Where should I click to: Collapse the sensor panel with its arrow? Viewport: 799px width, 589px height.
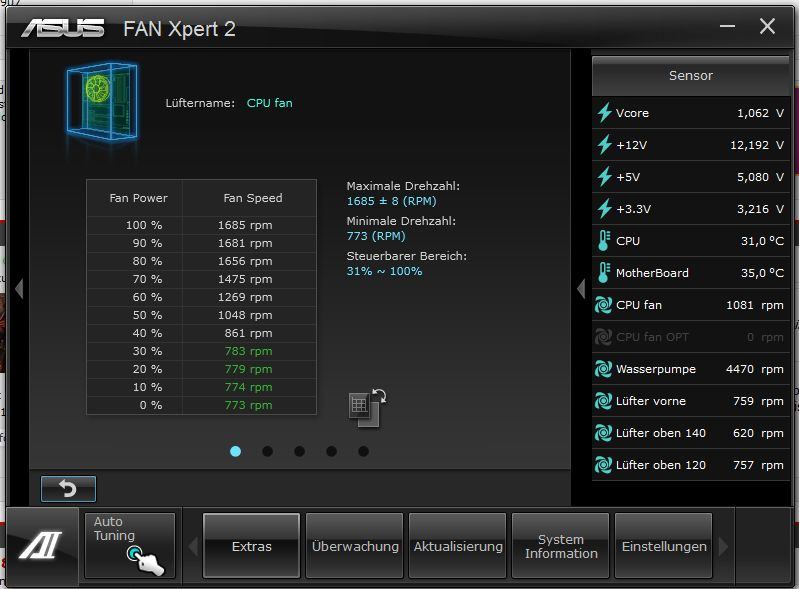(x=581, y=289)
